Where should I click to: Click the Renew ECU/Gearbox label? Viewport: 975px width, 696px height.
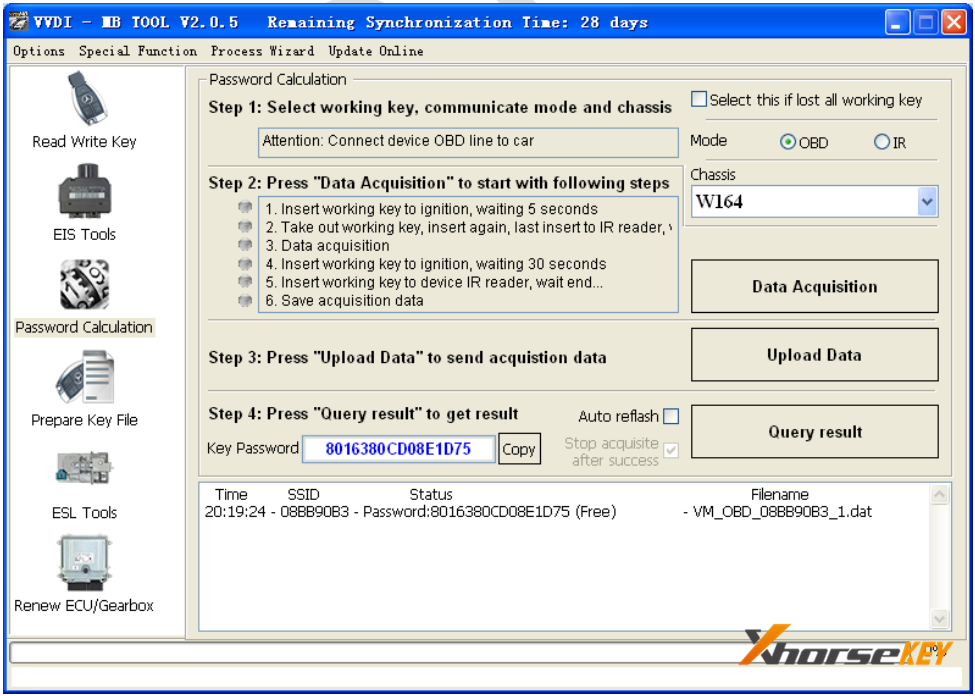click(84, 605)
